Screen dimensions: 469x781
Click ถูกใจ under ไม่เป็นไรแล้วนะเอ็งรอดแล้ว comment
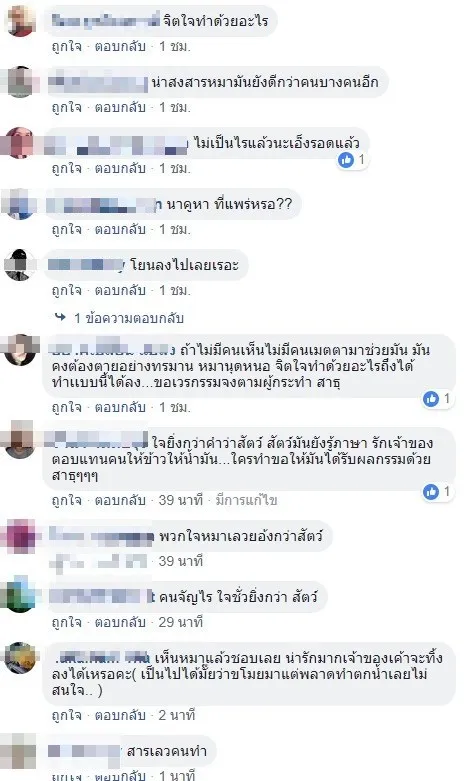tap(67, 169)
